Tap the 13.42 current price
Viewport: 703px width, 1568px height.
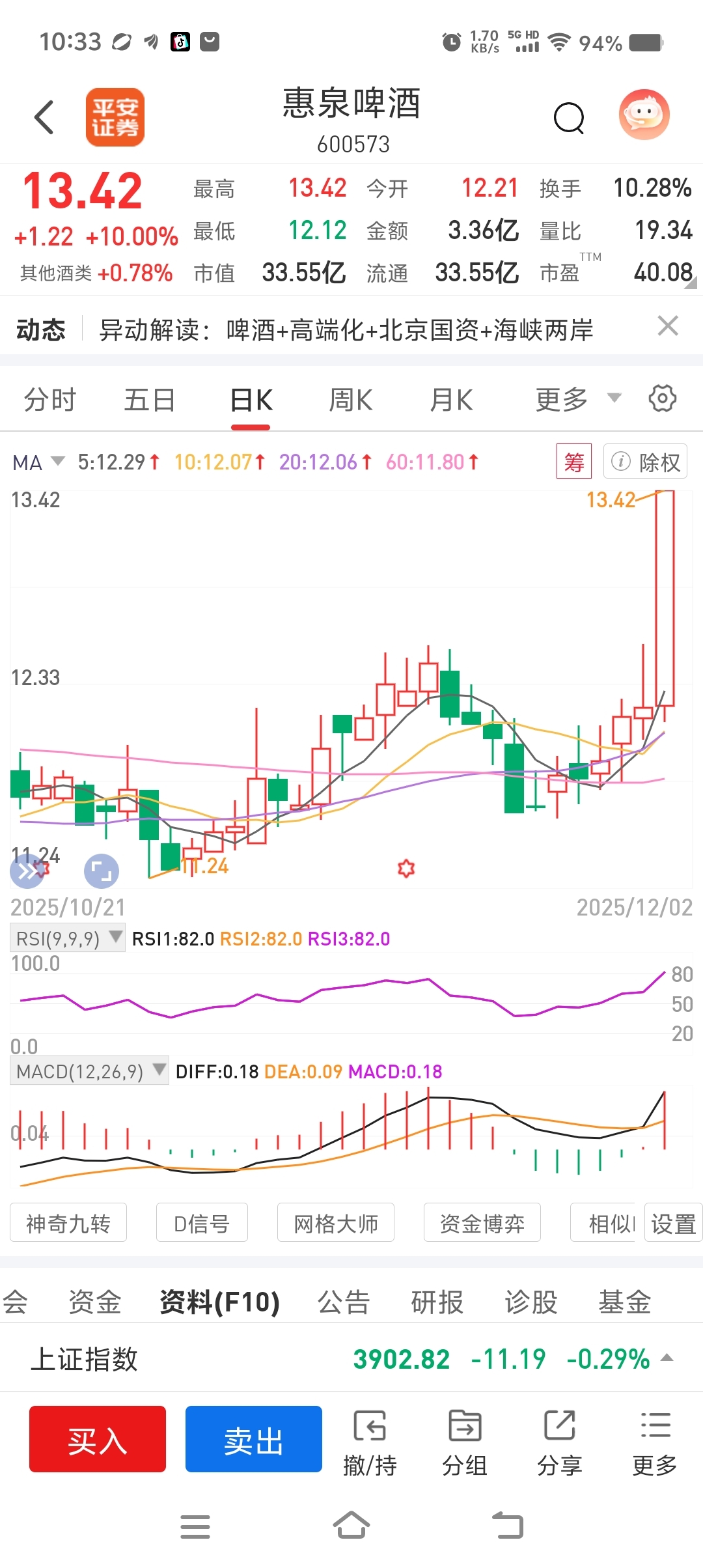click(83, 191)
